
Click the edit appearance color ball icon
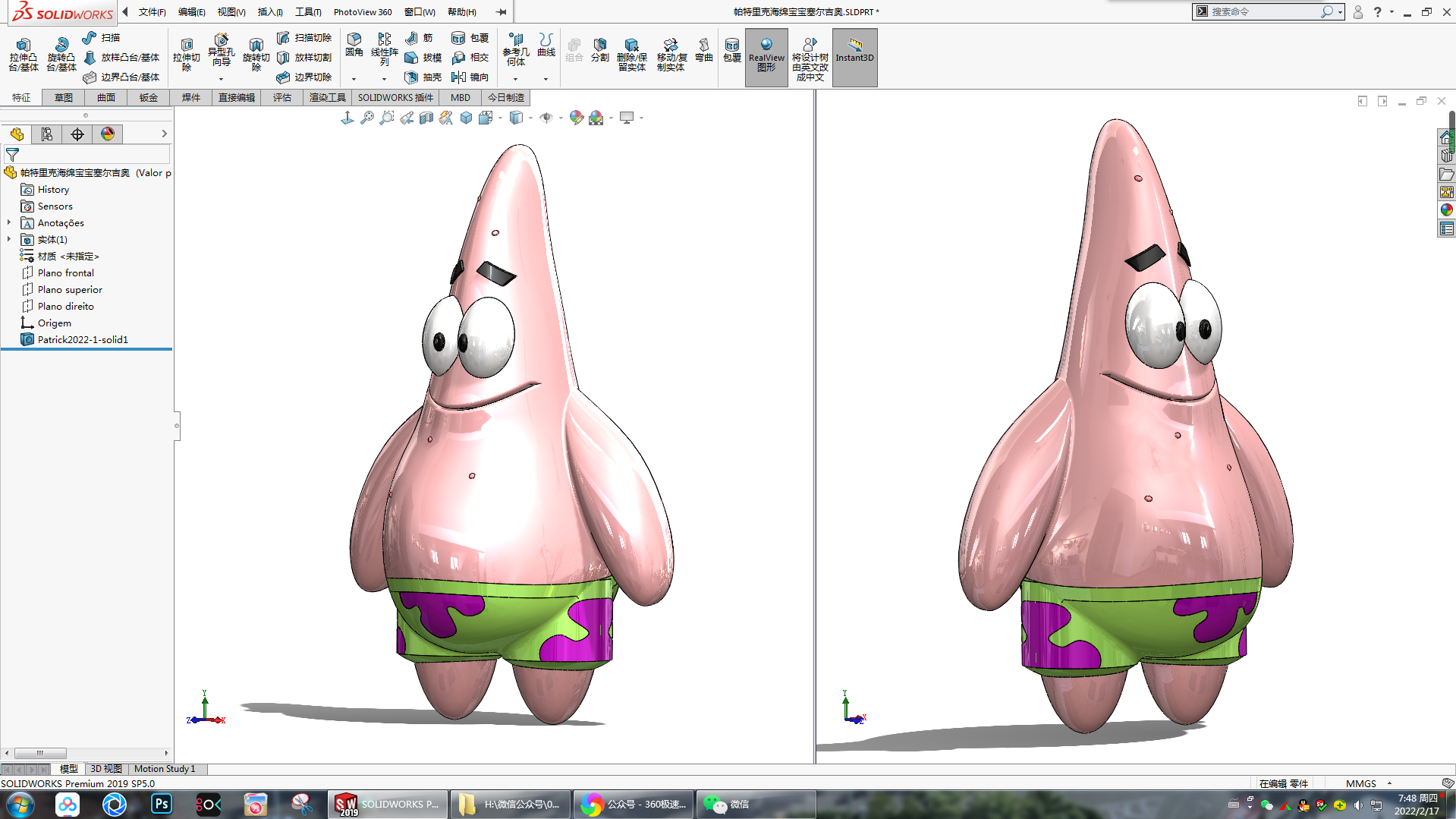click(x=577, y=118)
